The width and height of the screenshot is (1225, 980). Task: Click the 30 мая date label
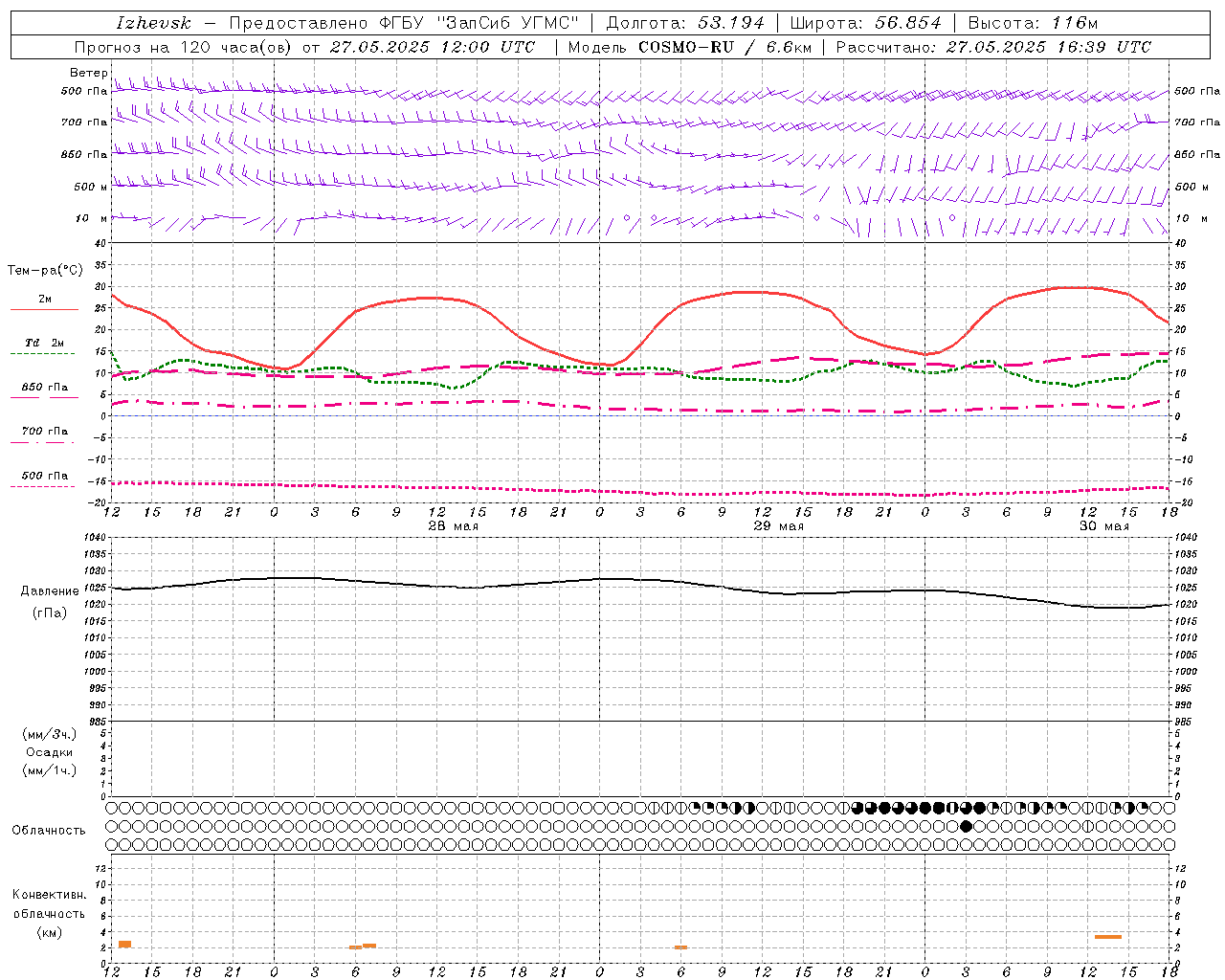point(1104,526)
